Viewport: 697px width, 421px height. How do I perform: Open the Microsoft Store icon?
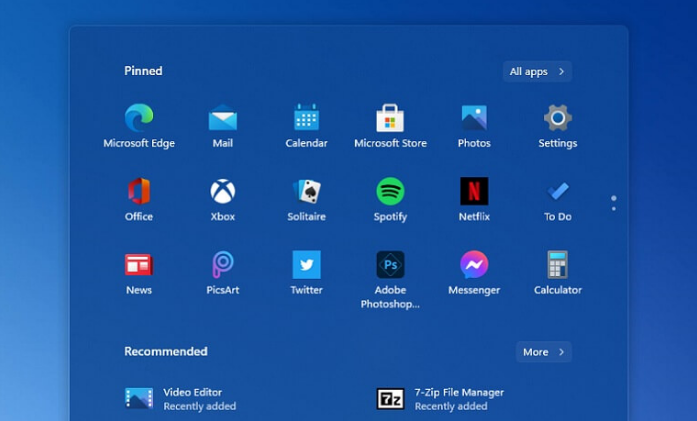click(390, 118)
